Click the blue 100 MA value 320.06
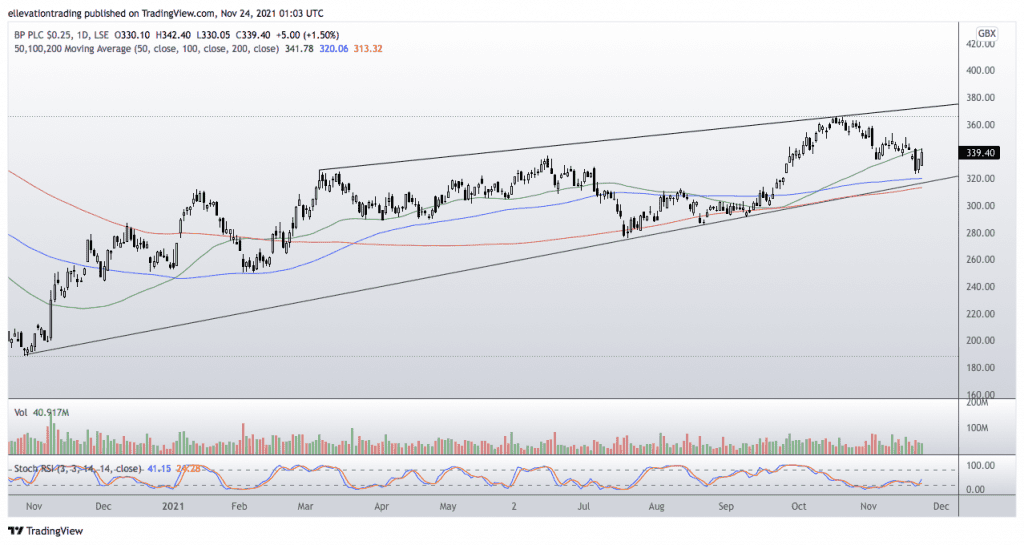This screenshot has width=1024, height=545. point(334,48)
